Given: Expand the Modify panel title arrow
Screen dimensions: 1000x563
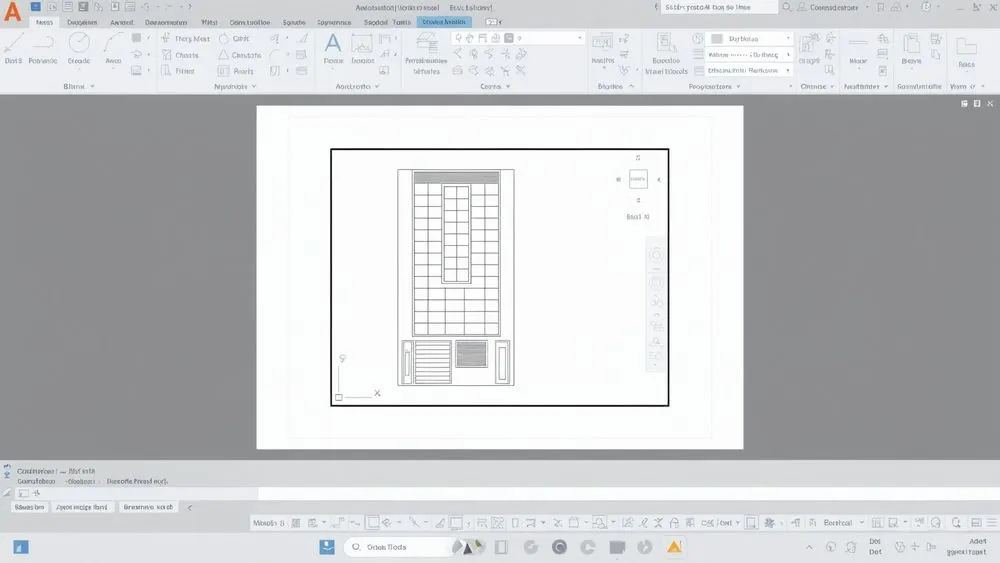Looking at the screenshot, I should click(254, 86).
